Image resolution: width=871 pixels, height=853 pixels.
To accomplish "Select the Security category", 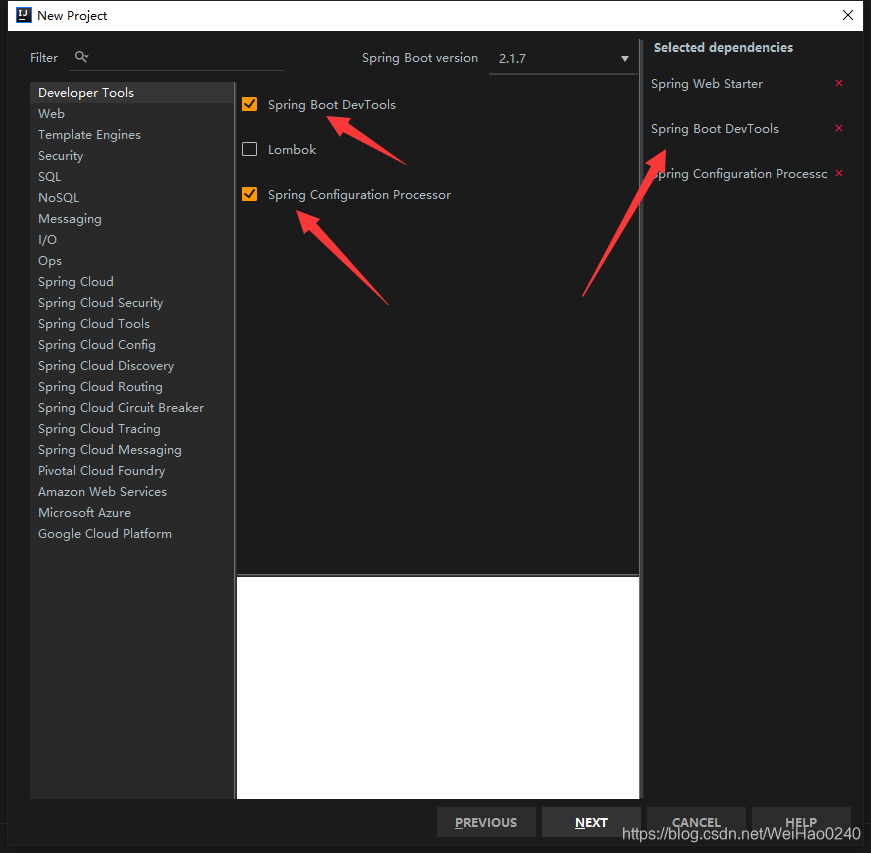I will [x=132, y=155].
